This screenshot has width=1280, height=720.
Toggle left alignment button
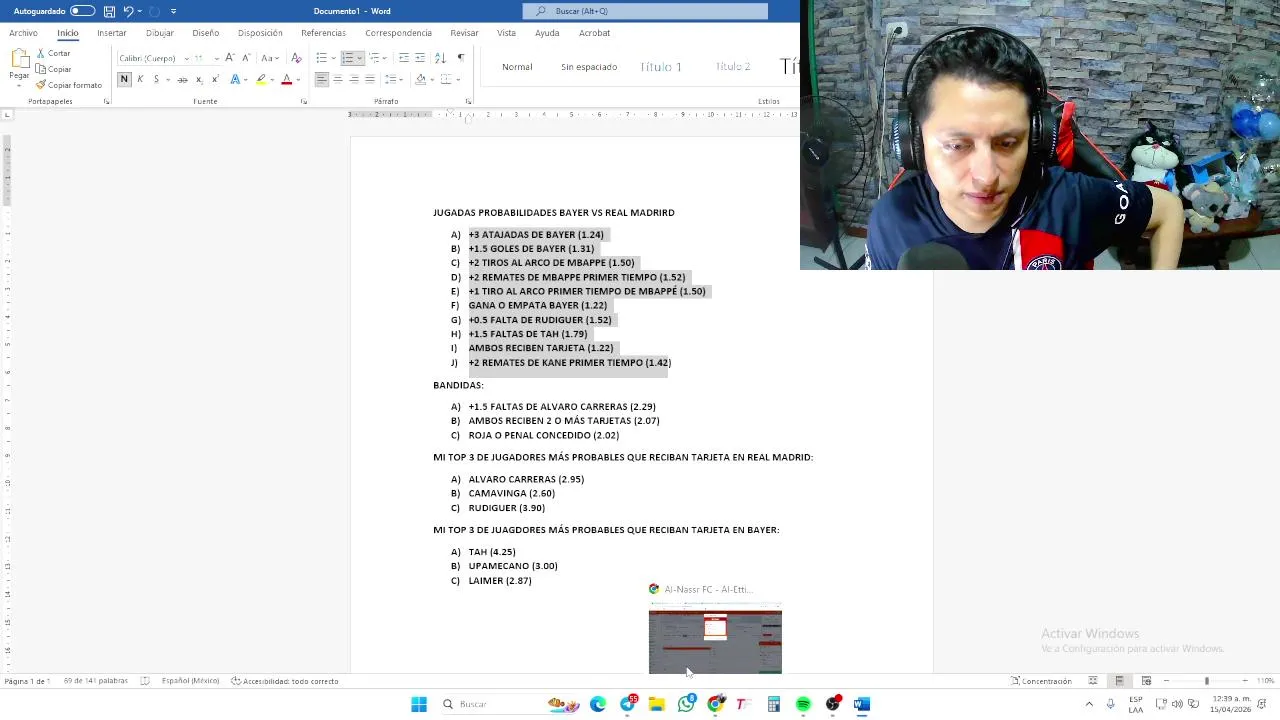[x=321, y=79]
